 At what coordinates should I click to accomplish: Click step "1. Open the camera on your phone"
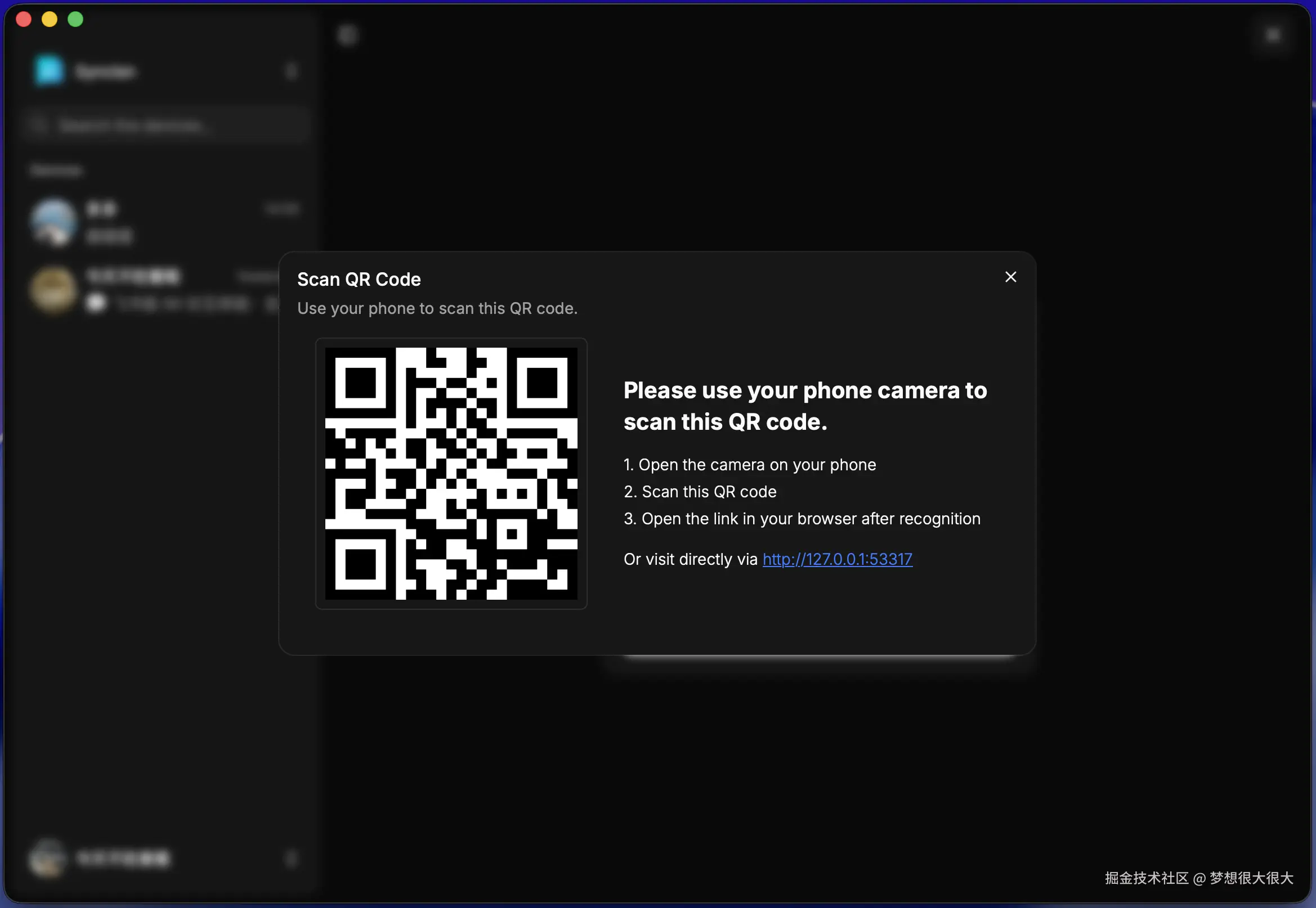coord(750,465)
